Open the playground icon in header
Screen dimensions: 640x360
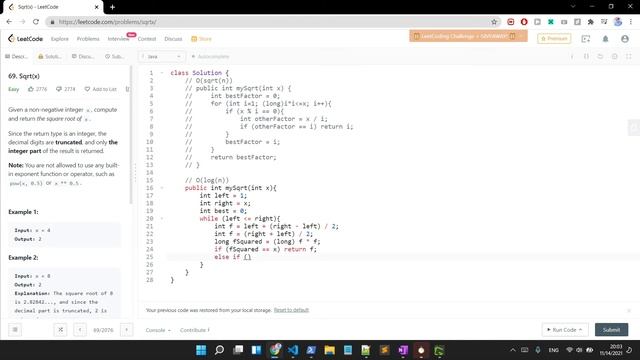pyautogui.click(x=586, y=39)
